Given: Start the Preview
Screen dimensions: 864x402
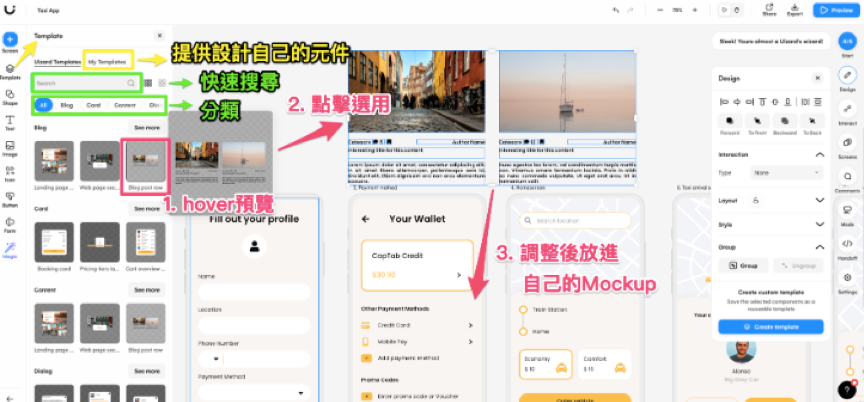Looking at the screenshot, I should [836, 10].
